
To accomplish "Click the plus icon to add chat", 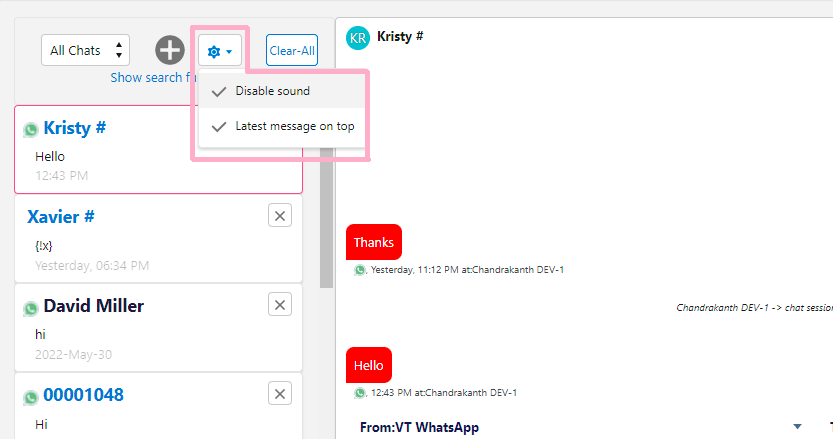I will (170, 50).
